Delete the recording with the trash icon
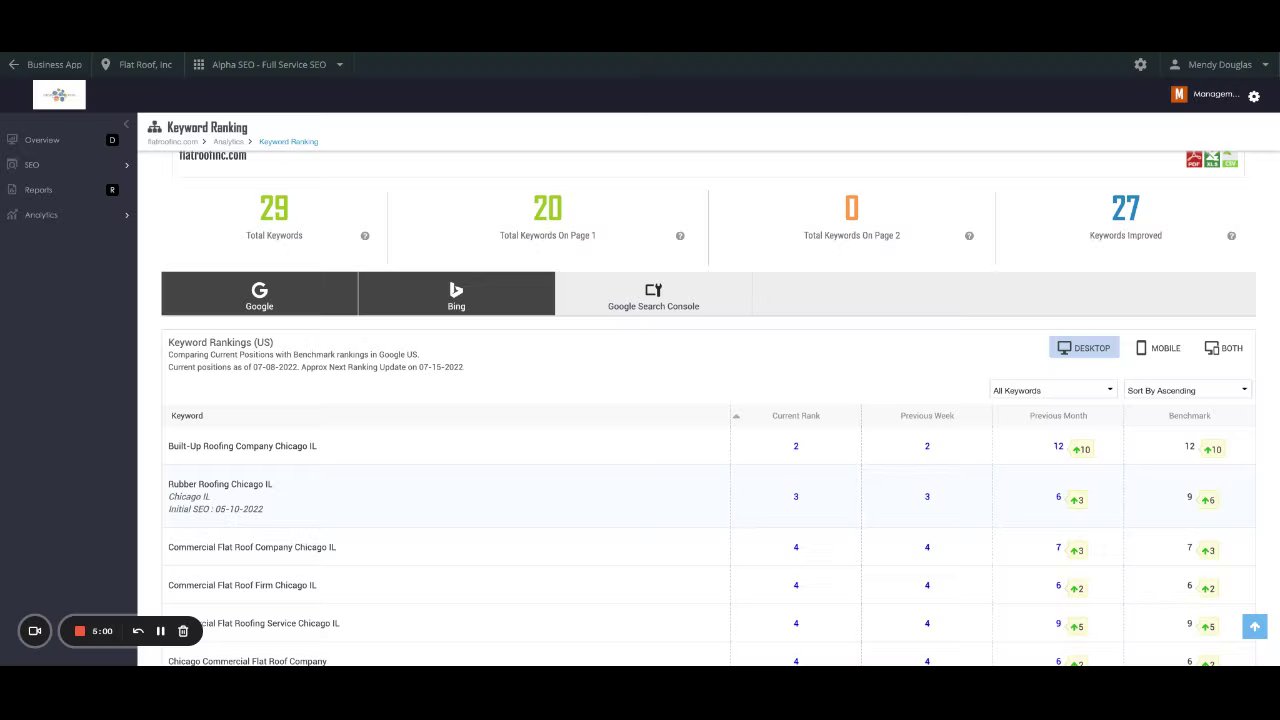The image size is (1280, 720). (183, 631)
